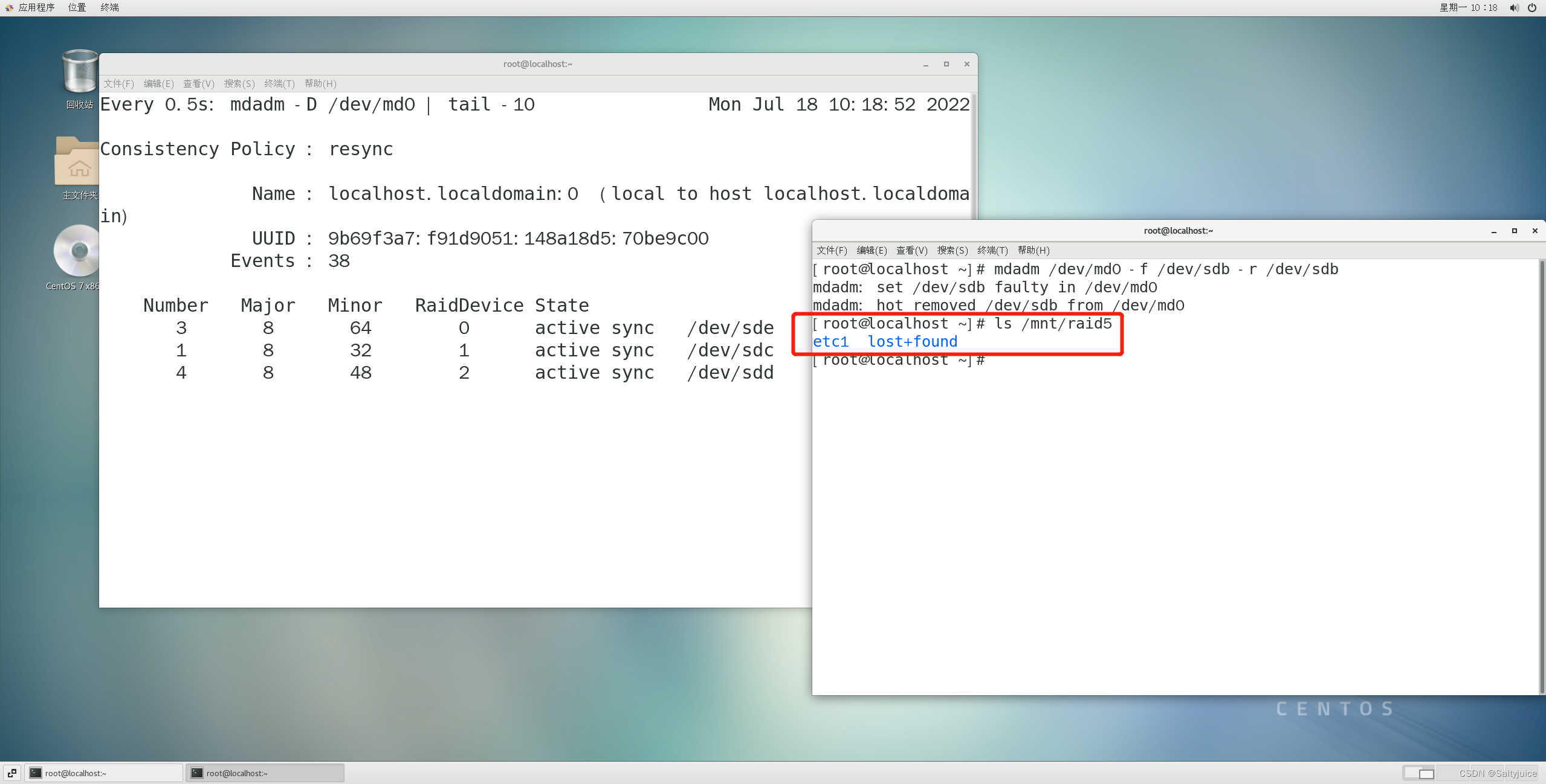Image resolution: width=1546 pixels, height=784 pixels.
Task: Open 文件(F) menu in front terminal
Action: 832,250
